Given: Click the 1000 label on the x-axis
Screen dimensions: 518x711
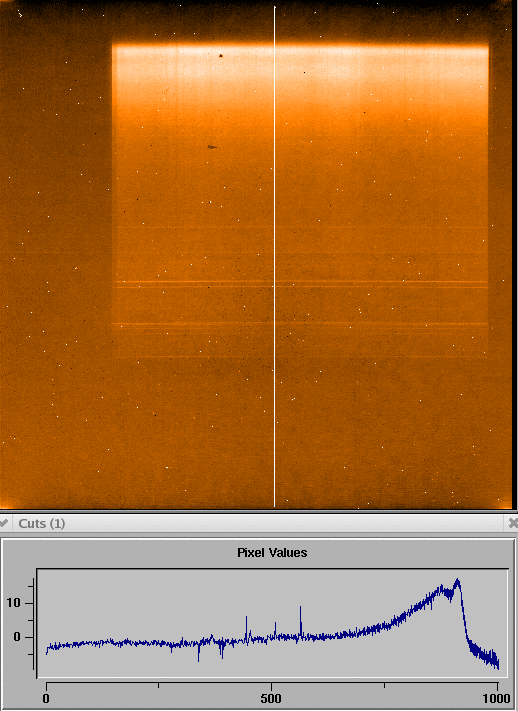Looking at the screenshot, I should [497, 698].
